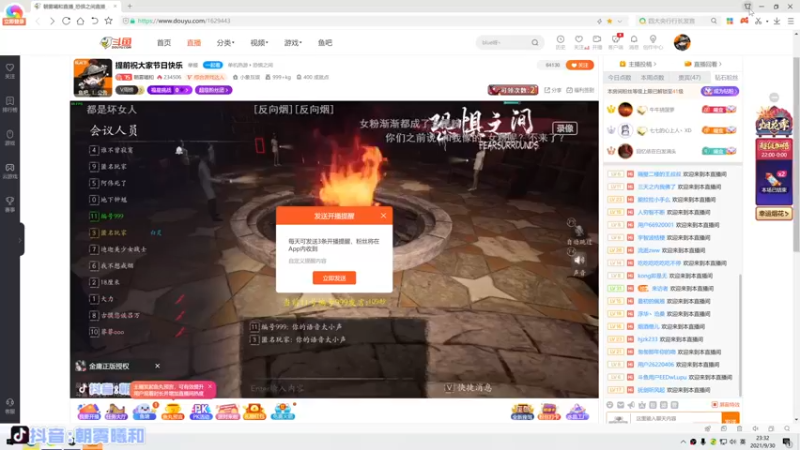Screen dimensions: 800x450
Task: Expand the 分类 dropdown menu
Action: (x=225, y=43)
